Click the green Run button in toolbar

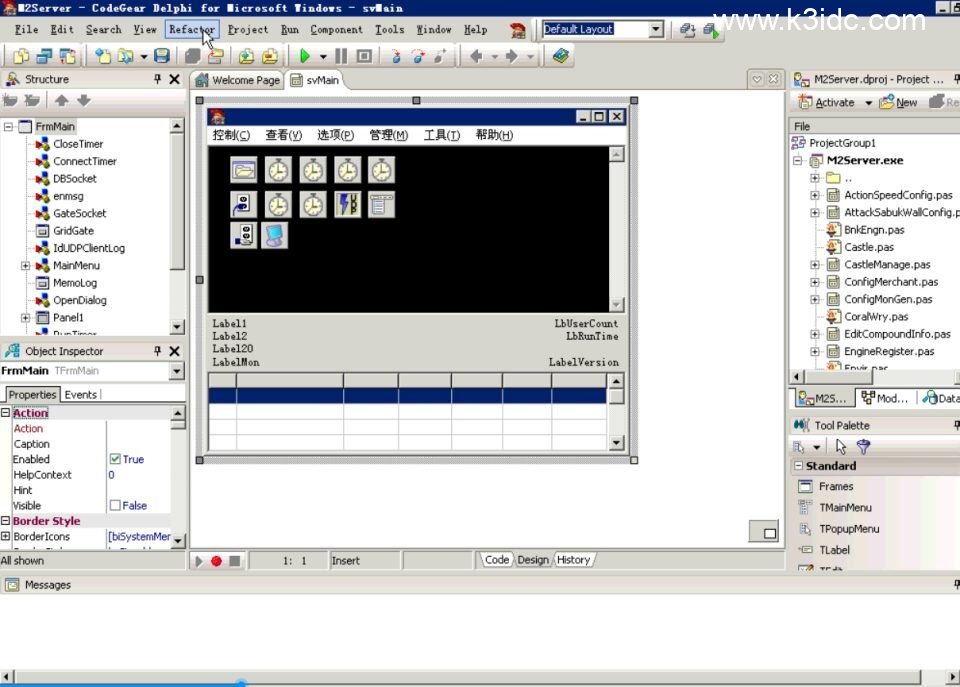305,57
